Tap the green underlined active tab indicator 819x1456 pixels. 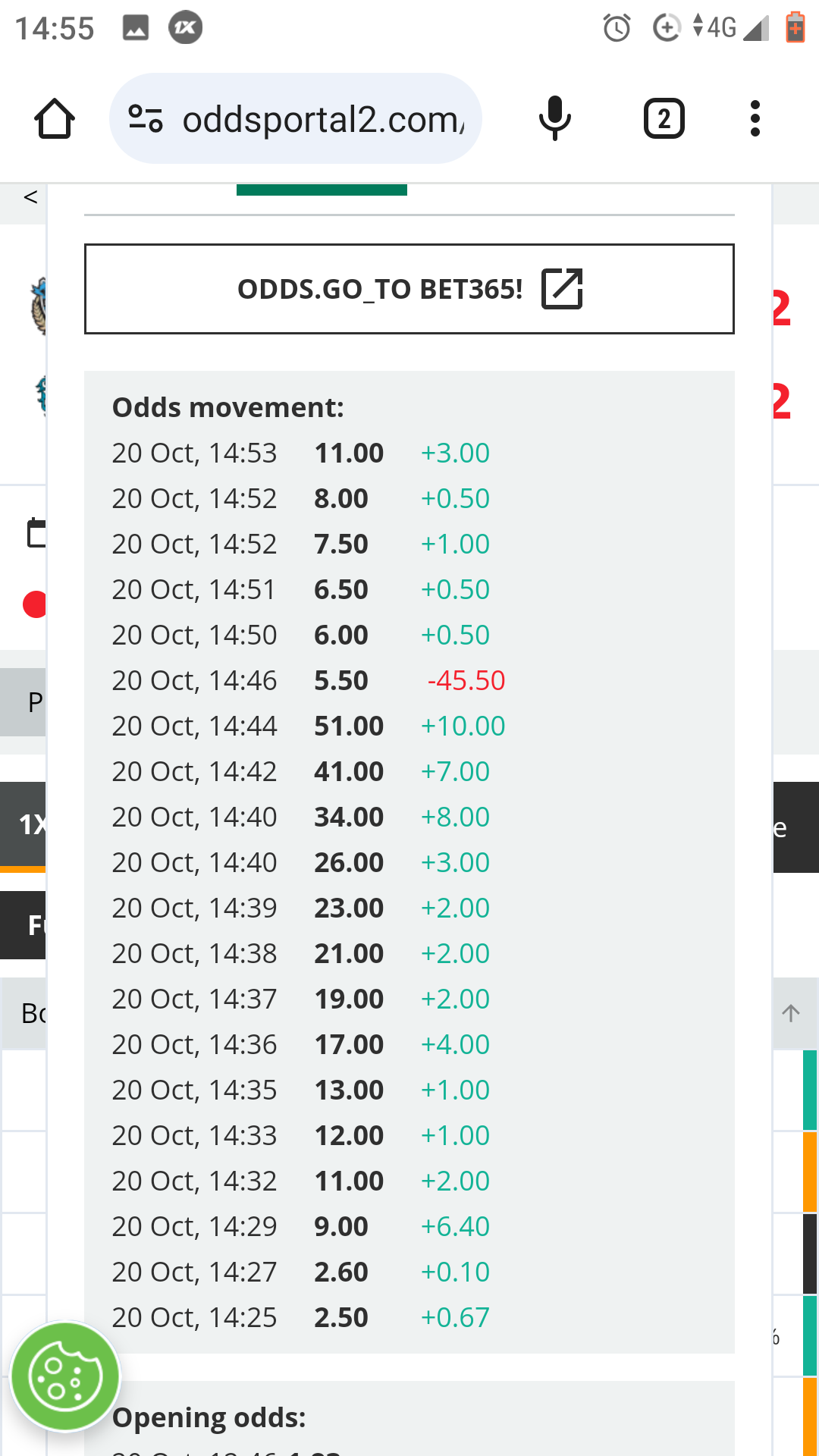[322, 190]
